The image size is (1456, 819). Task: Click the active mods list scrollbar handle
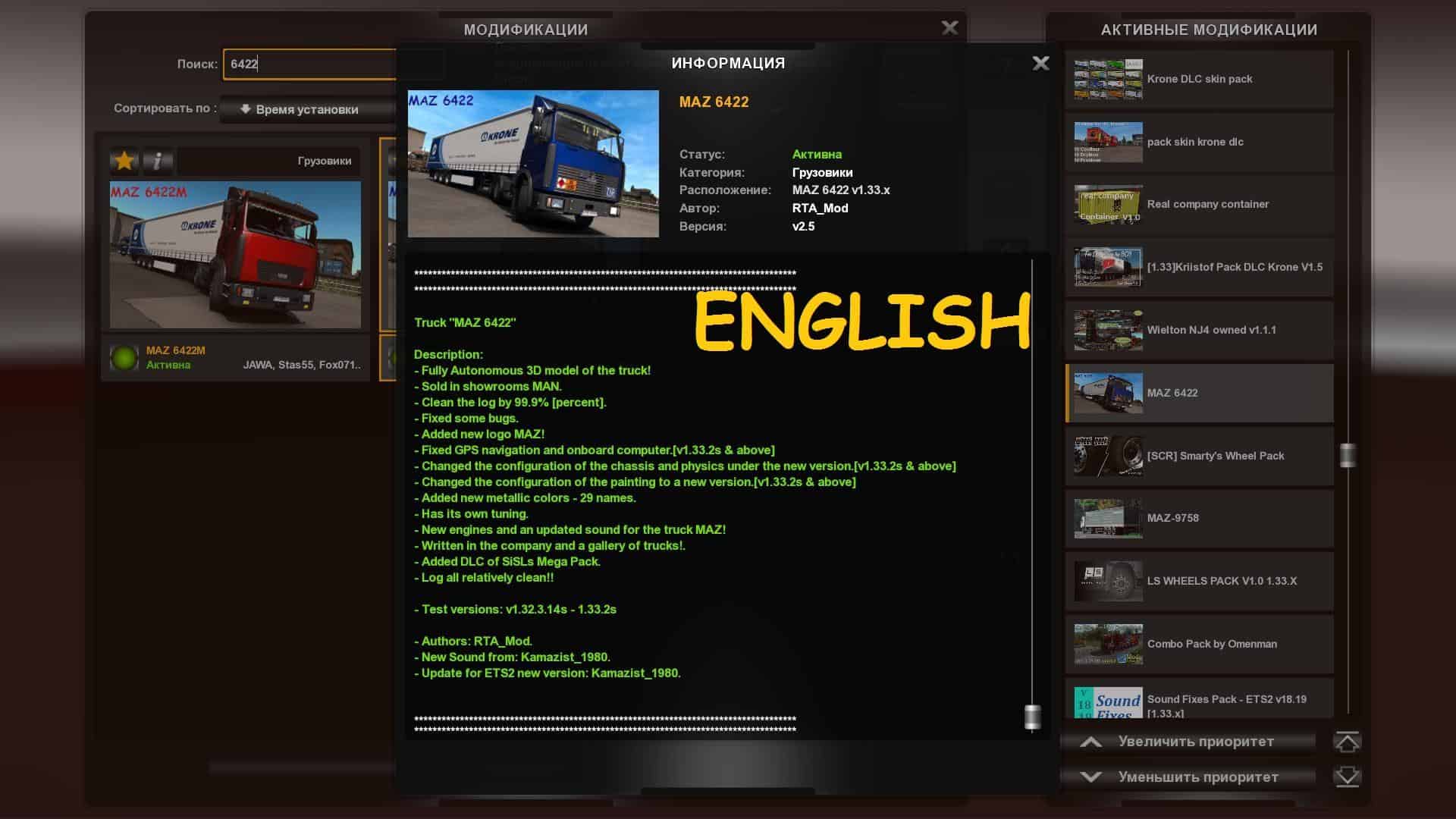tap(1348, 455)
